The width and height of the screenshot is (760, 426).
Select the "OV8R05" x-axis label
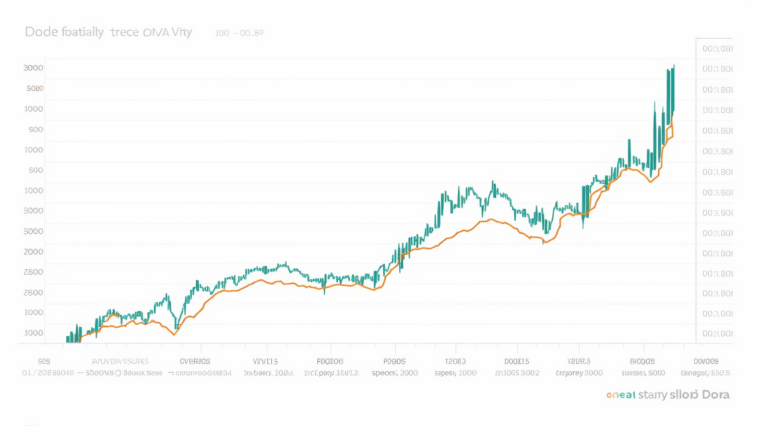pyautogui.click(x=195, y=361)
